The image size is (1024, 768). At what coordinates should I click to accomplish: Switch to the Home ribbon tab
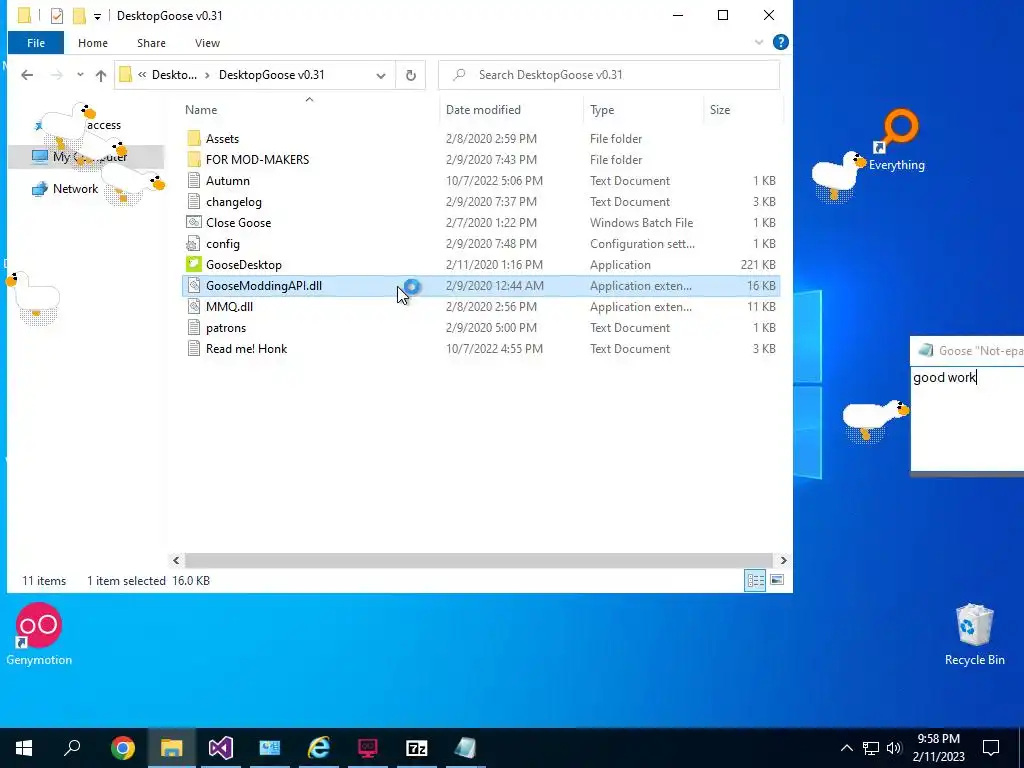pos(93,43)
